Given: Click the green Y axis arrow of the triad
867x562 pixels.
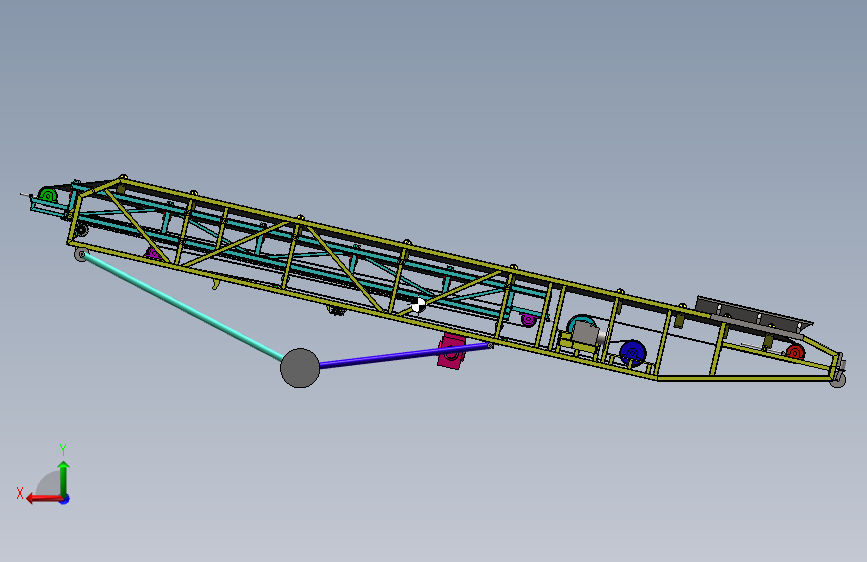Looking at the screenshot, I should click(64, 479).
